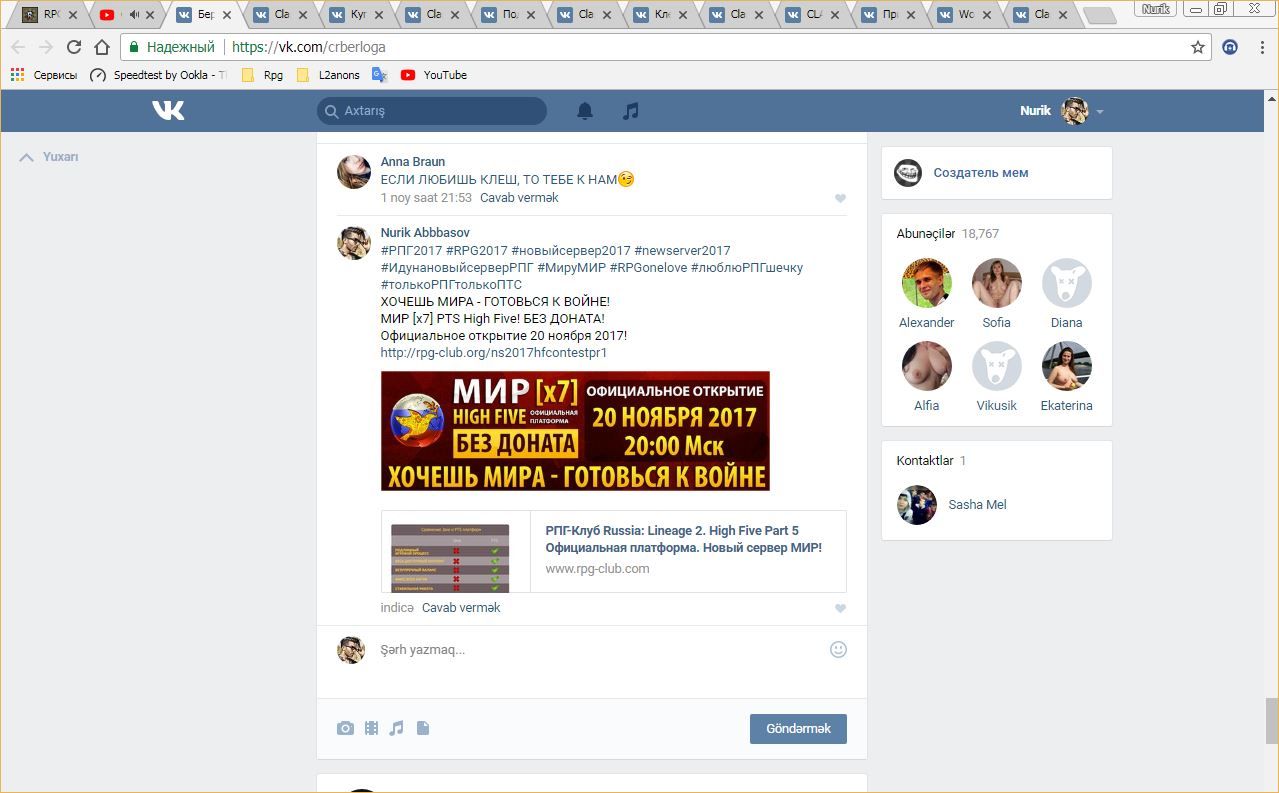Open Nurik Abbbasov profile name
Image resolution: width=1279 pixels, height=793 pixels.
425,233
